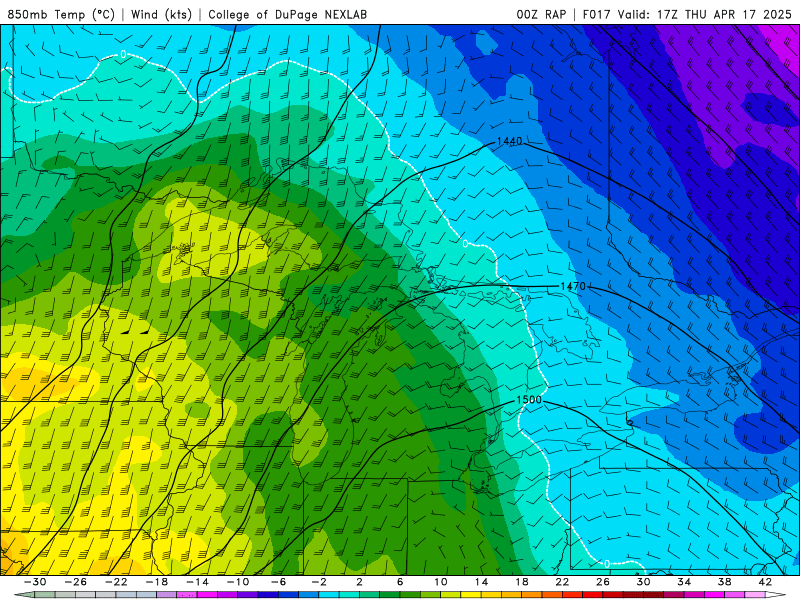Select the 6 tick label on the legend
Viewport: 800px width, 600px height.
click(x=400, y=582)
